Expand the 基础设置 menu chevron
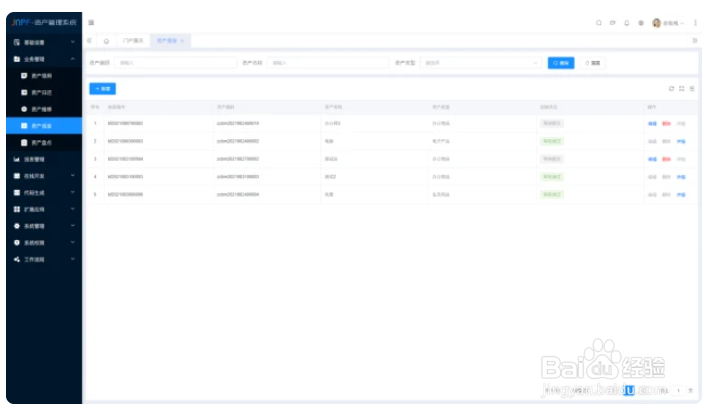 tap(72, 42)
